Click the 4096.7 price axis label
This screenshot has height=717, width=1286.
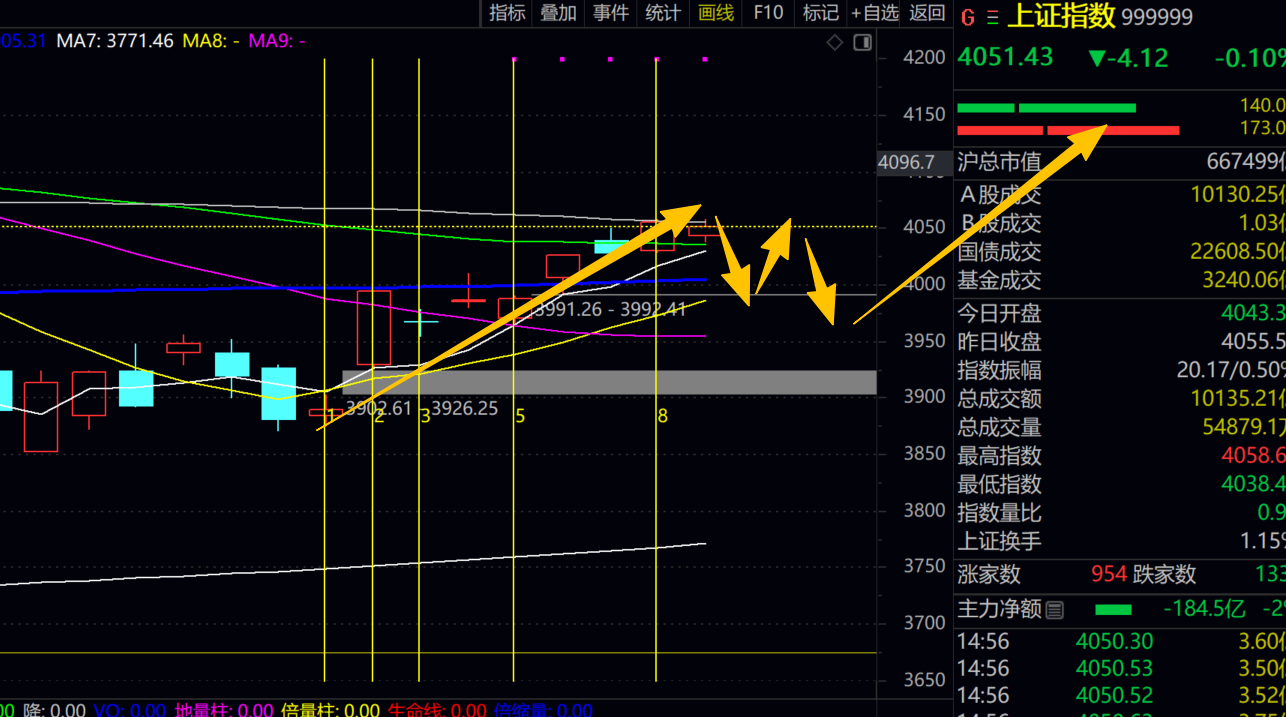(906, 162)
